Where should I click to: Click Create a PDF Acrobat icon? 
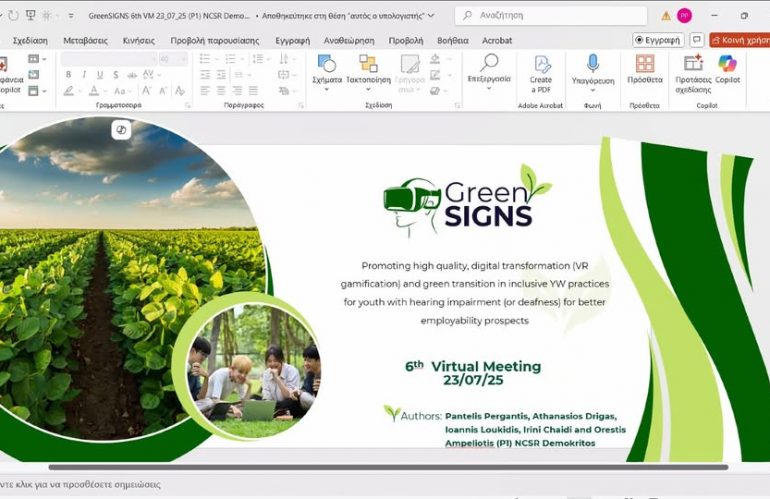pyautogui.click(x=541, y=74)
